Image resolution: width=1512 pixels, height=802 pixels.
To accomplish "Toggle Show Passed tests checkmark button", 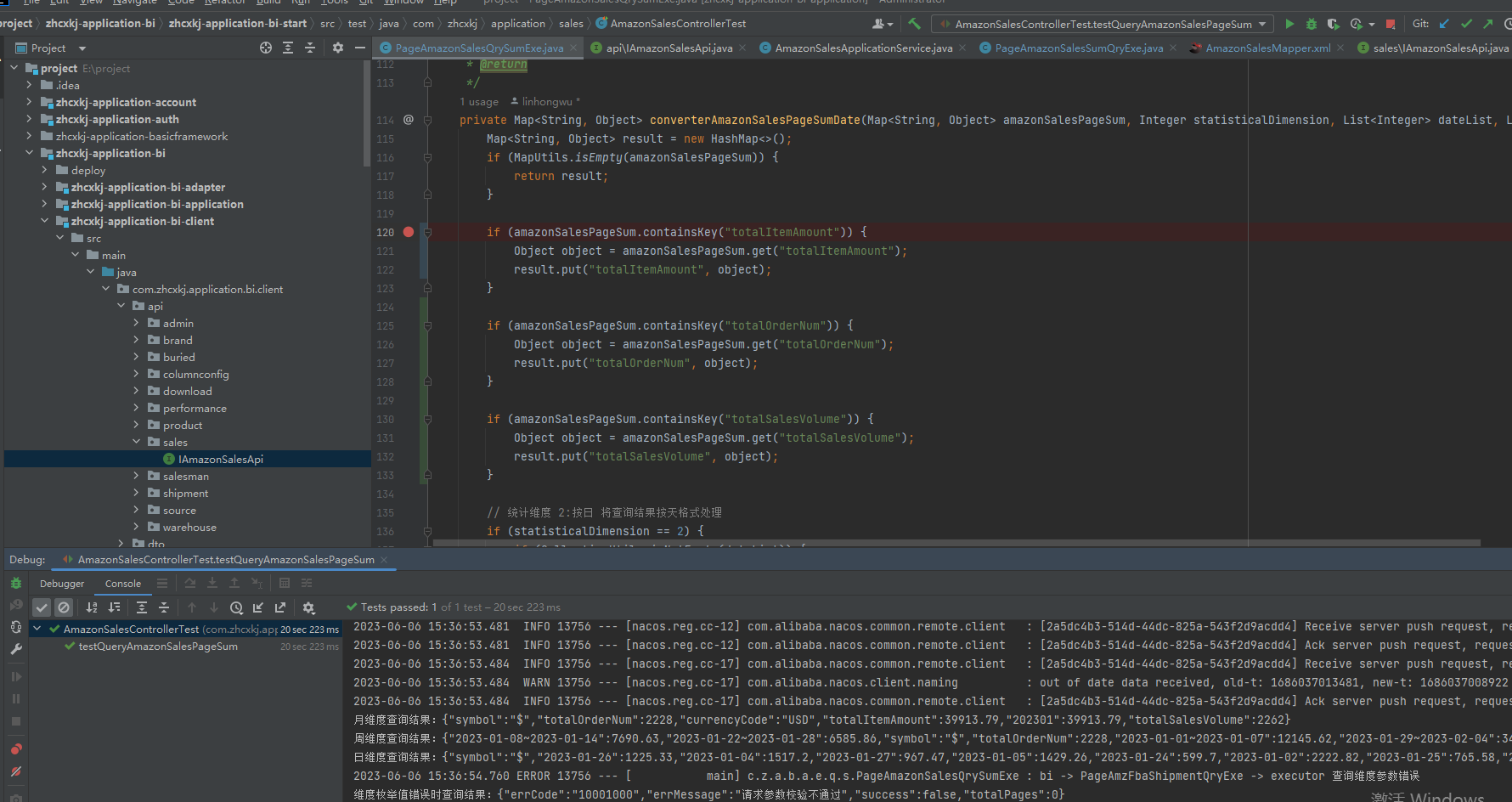I will point(42,607).
